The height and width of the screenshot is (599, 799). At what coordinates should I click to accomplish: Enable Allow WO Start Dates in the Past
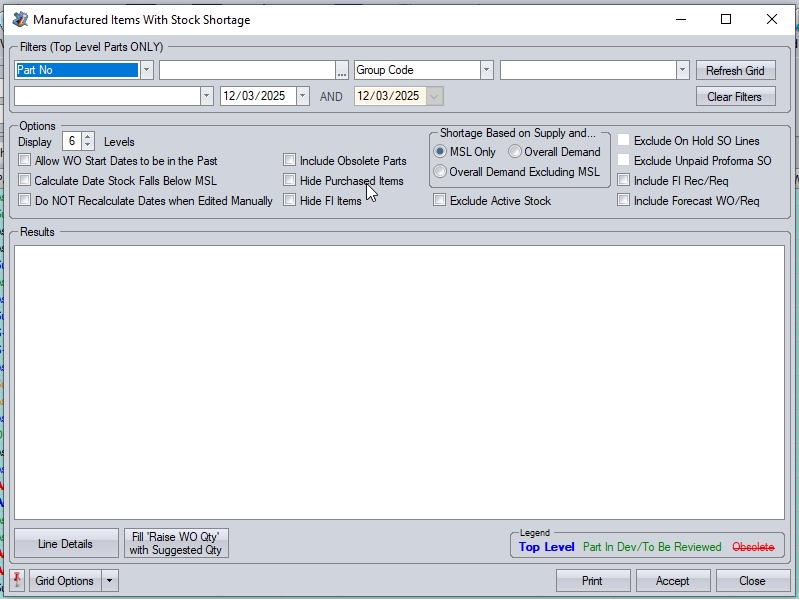click(x=25, y=161)
